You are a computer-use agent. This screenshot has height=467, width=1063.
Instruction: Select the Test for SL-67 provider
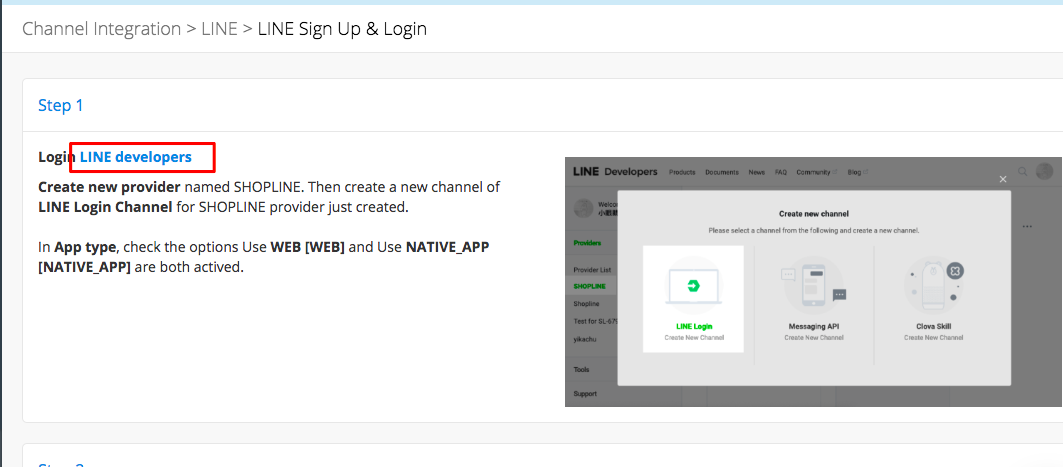coord(595,321)
